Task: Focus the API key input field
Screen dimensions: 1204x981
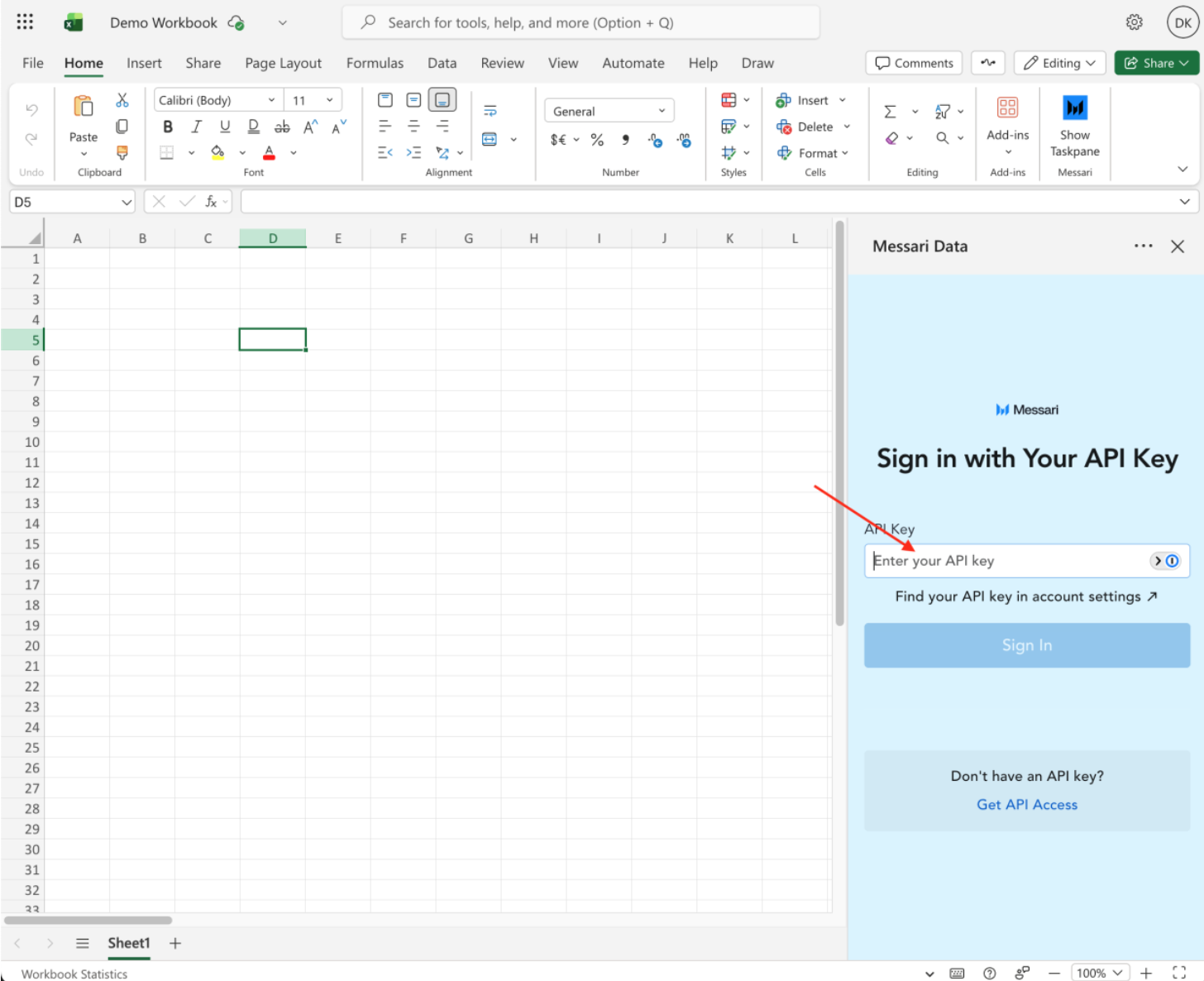Action: (x=1027, y=561)
